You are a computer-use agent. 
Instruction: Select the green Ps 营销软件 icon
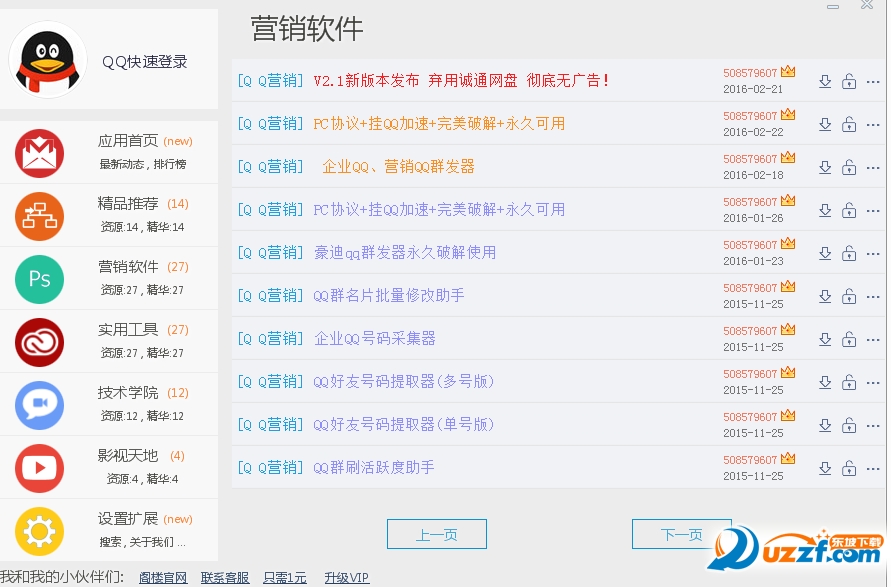[x=39, y=279]
